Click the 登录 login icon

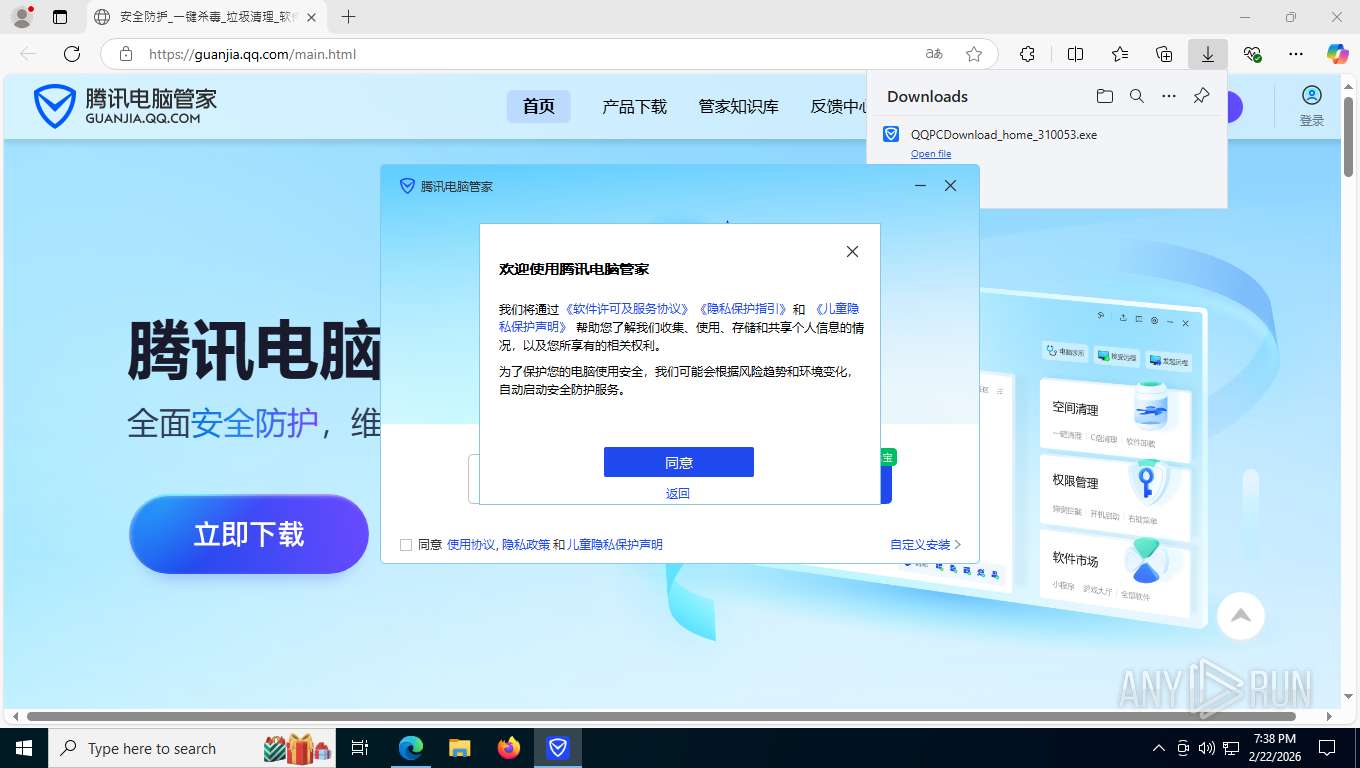point(1311,105)
